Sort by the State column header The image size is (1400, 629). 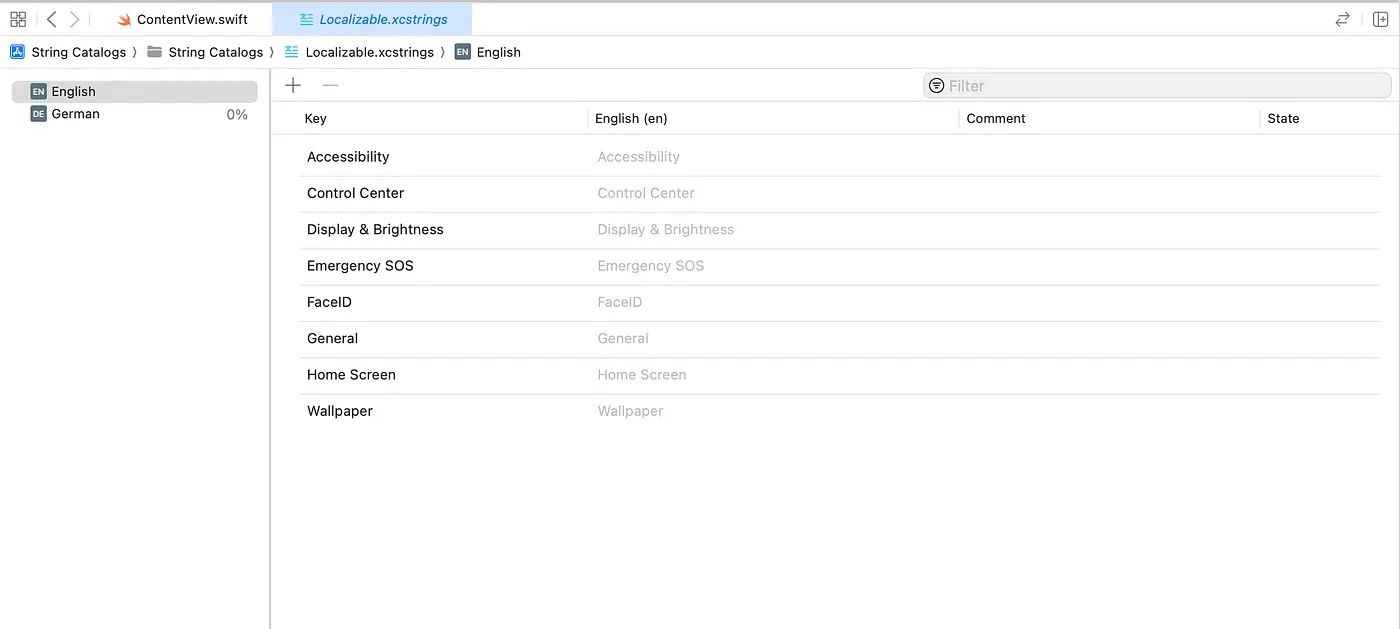(1283, 118)
